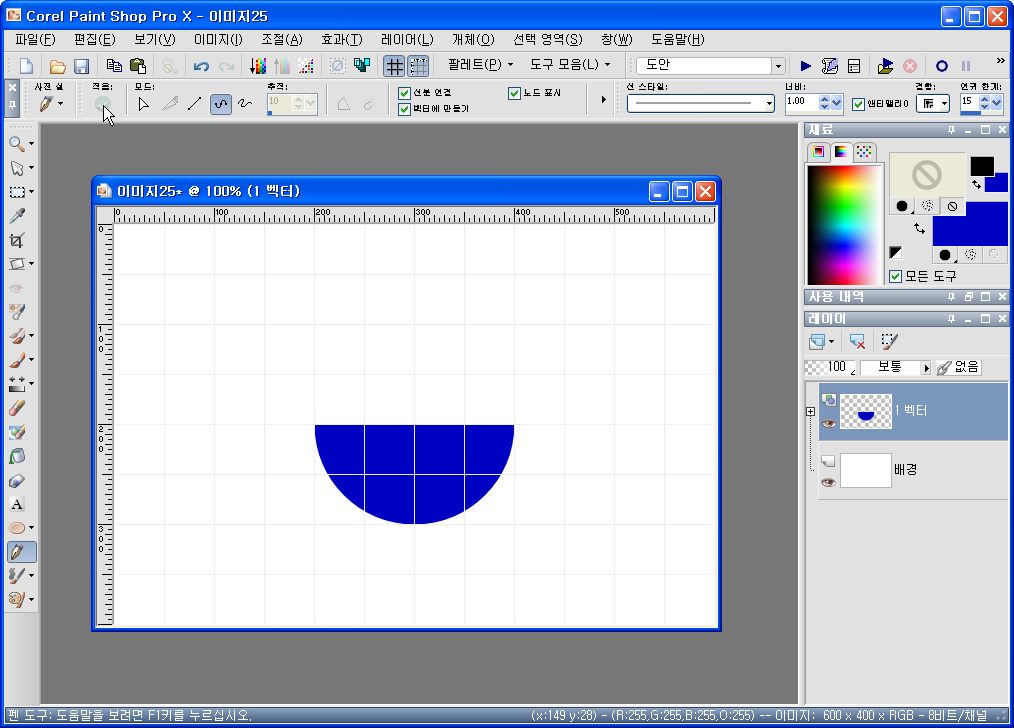
Task: Select the Zoom magnifier tool
Action: (x=17, y=144)
